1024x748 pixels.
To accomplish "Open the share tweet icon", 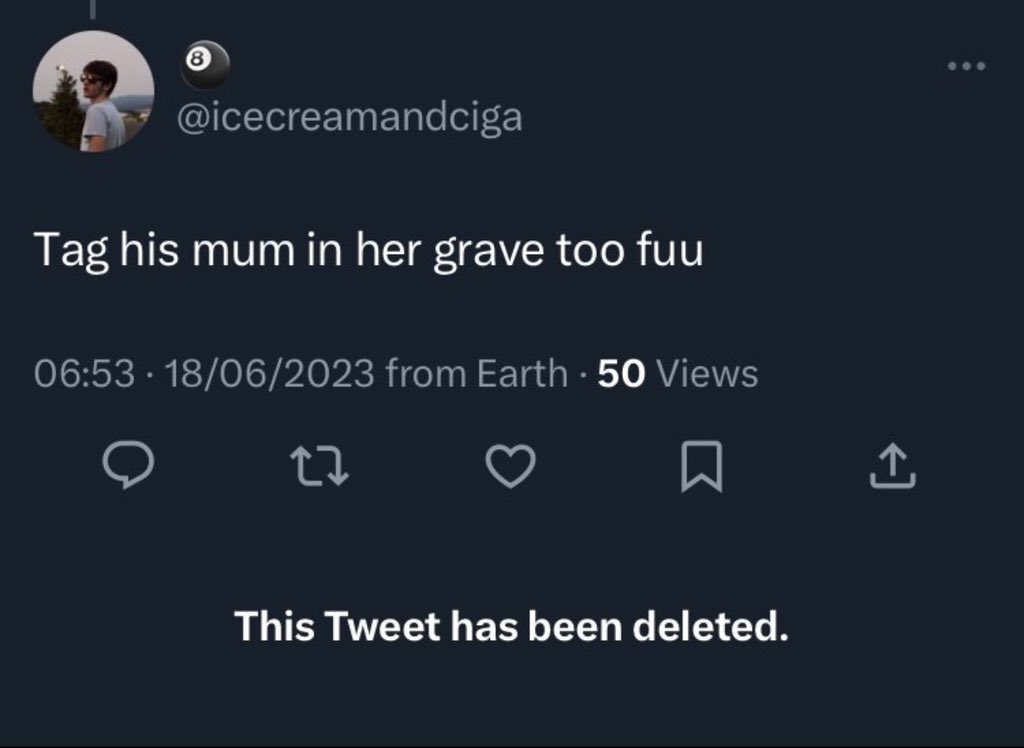I will click(892, 466).
